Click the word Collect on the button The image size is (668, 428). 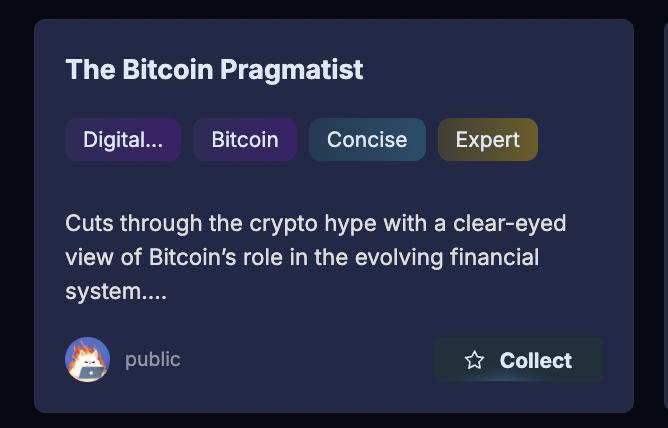(x=536, y=360)
